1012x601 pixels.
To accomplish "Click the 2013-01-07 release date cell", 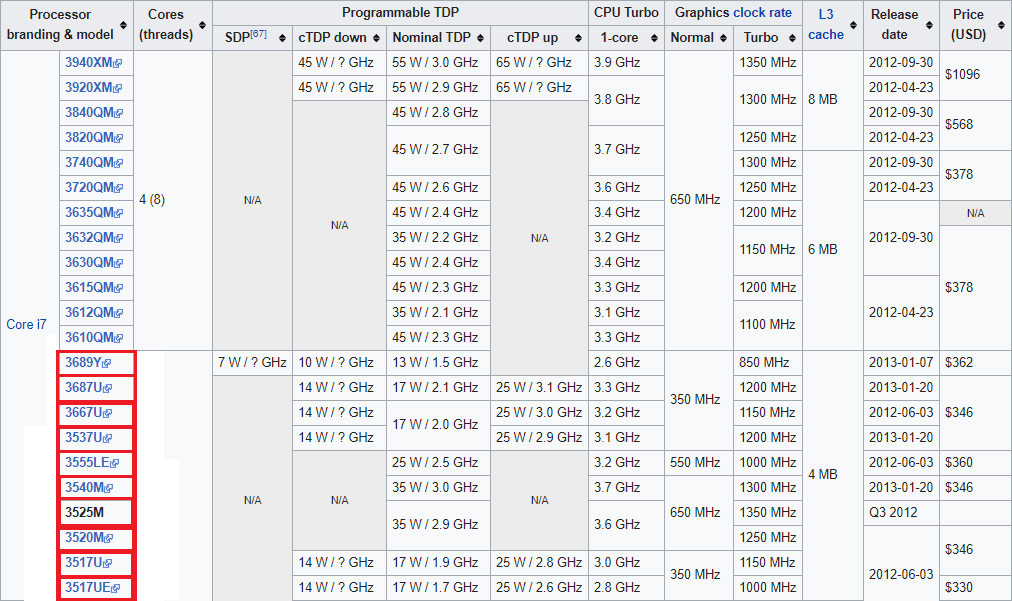I will pos(901,363).
